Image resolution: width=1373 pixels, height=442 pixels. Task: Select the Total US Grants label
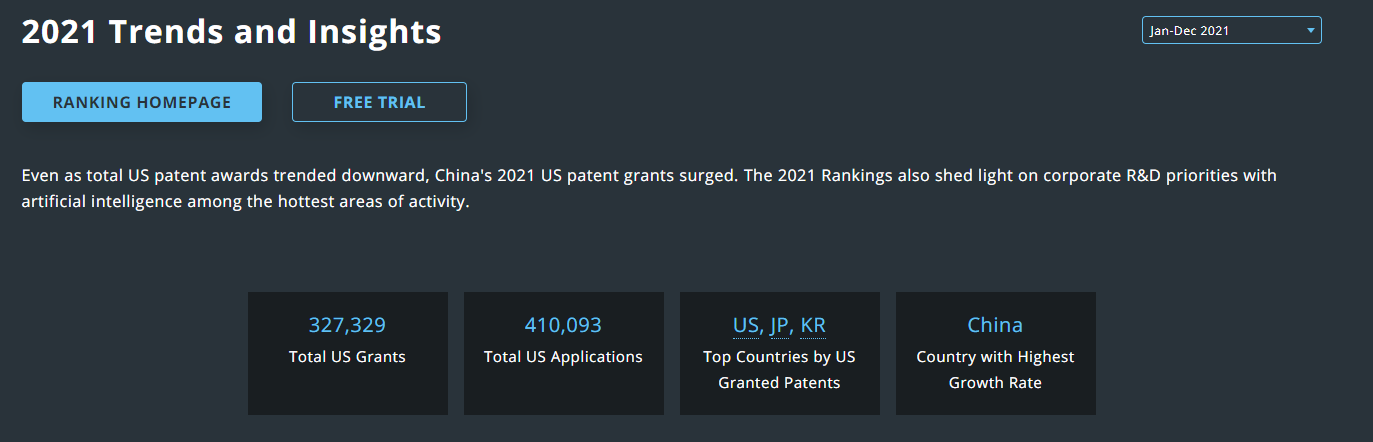[x=347, y=356]
